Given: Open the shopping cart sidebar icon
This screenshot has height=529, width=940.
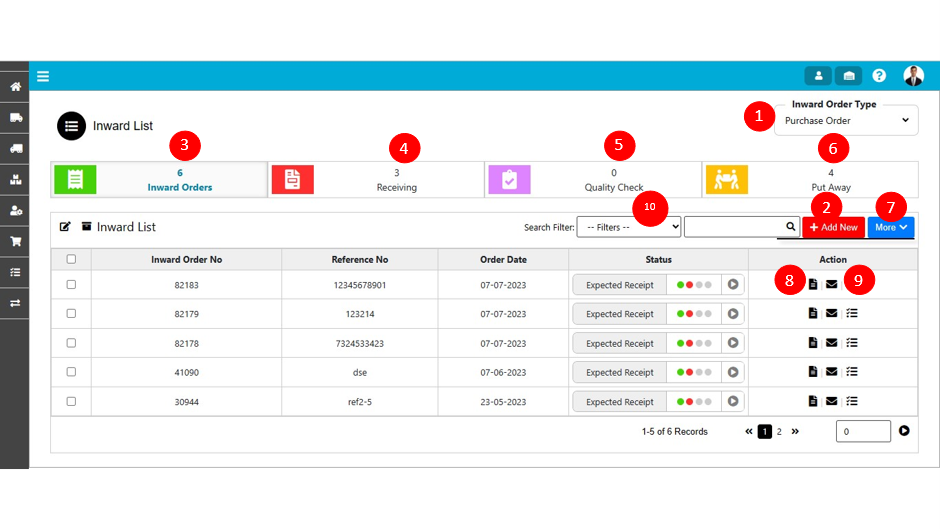Looking at the screenshot, I should coord(15,241).
